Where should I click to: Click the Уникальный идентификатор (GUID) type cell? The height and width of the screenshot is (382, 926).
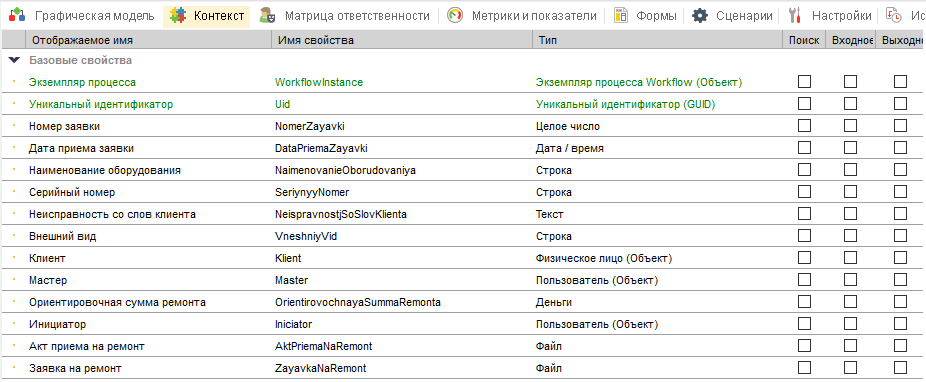626,105
